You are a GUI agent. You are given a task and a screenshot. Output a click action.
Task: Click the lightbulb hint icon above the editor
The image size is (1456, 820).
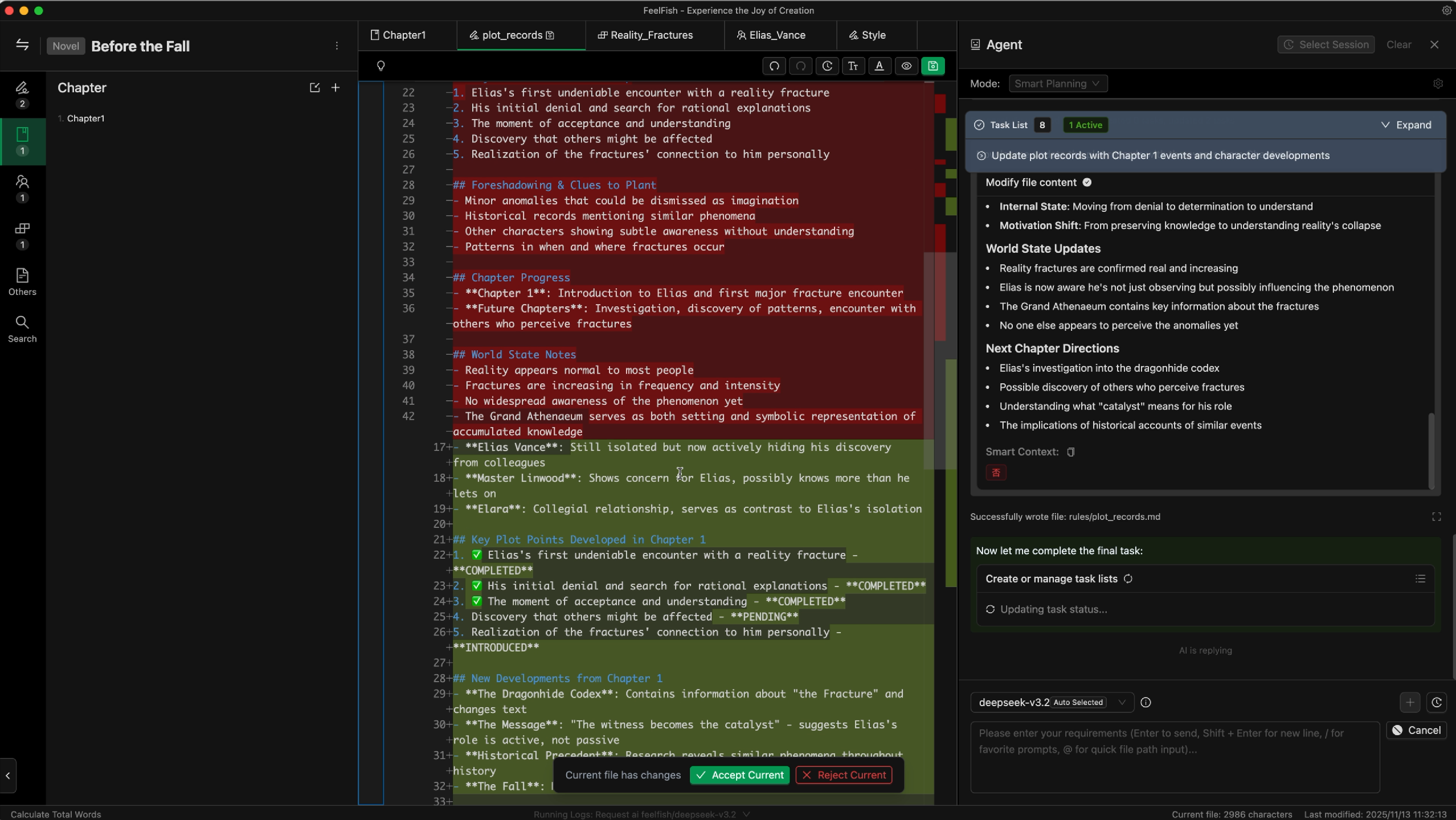381,66
